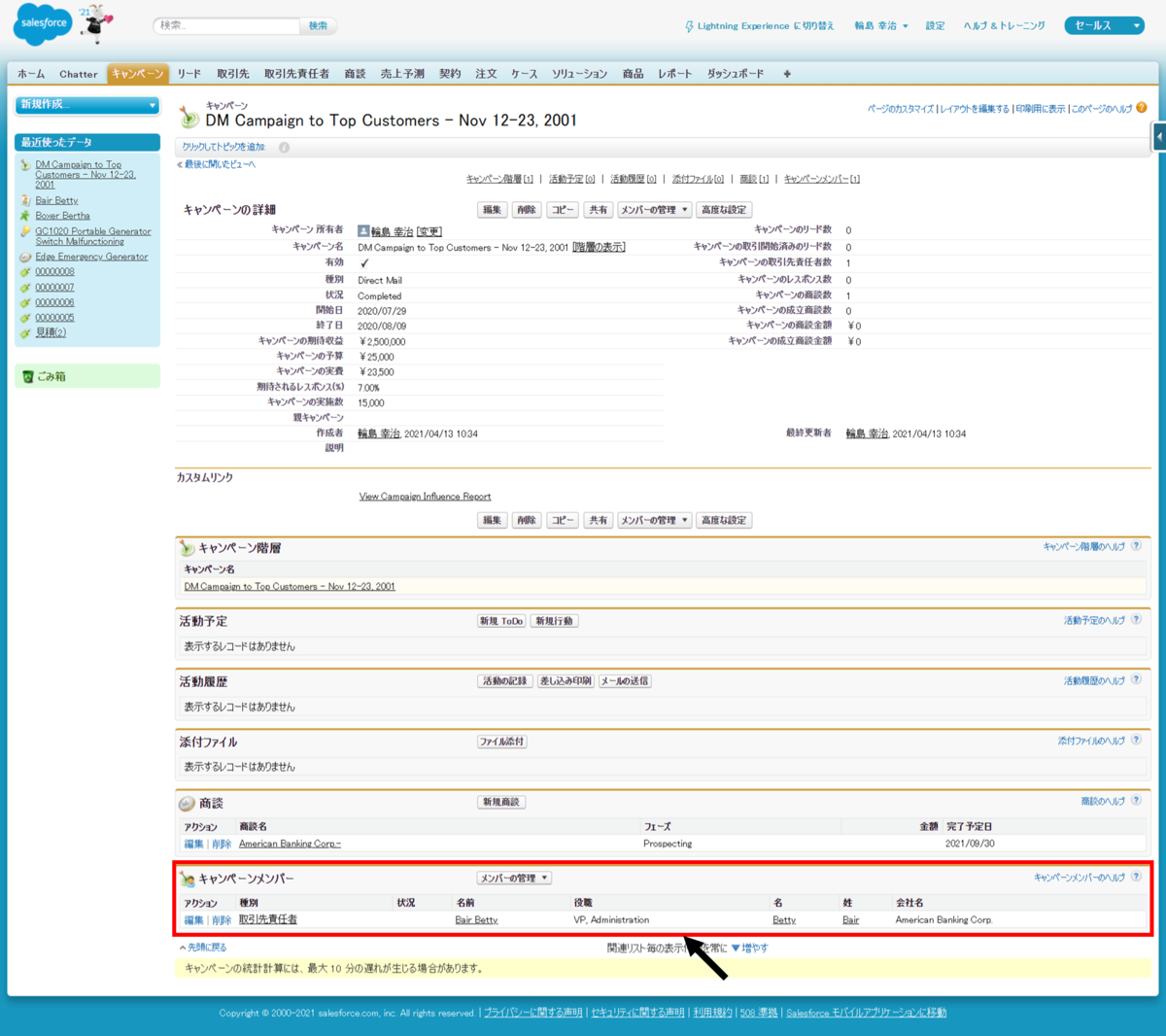Click the 商談 section coin icon
The image size is (1166, 1036).
[187, 804]
